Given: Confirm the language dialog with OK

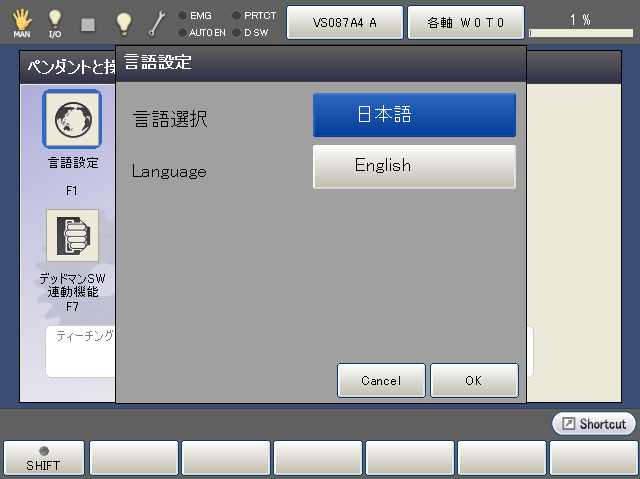Looking at the screenshot, I should pyautogui.click(x=474, y=381).
